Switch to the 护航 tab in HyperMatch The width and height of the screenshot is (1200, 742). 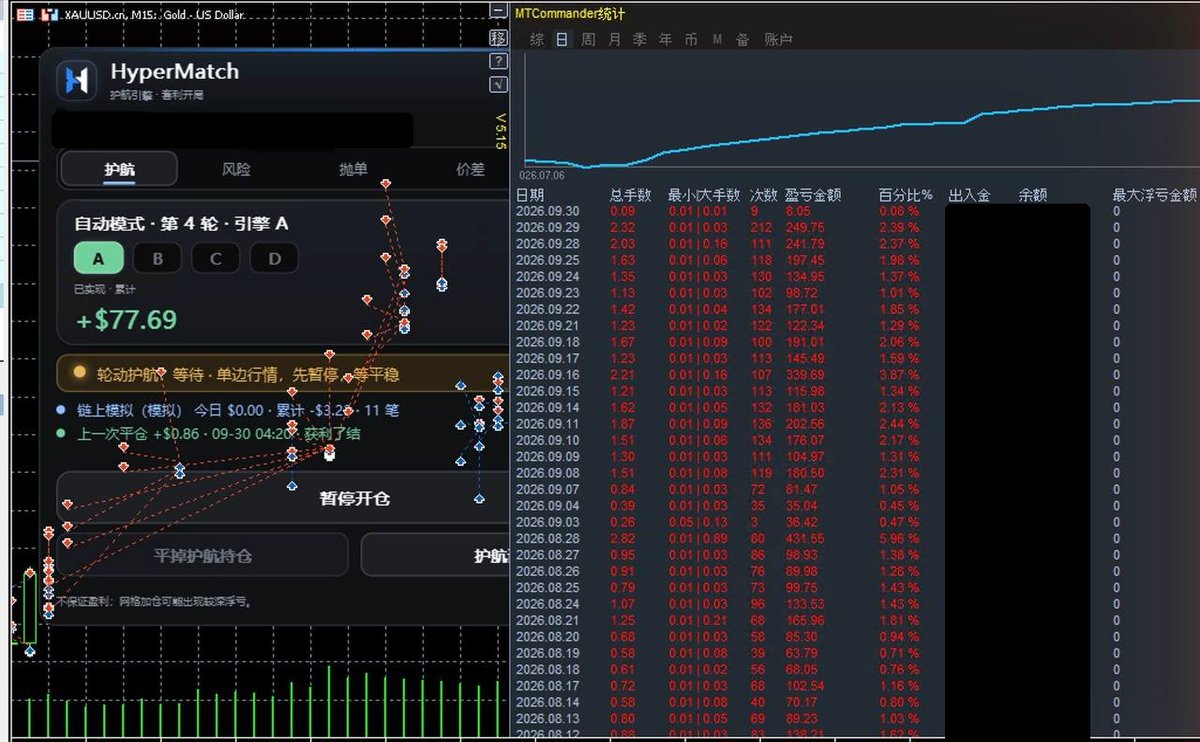tap(119, 169)
